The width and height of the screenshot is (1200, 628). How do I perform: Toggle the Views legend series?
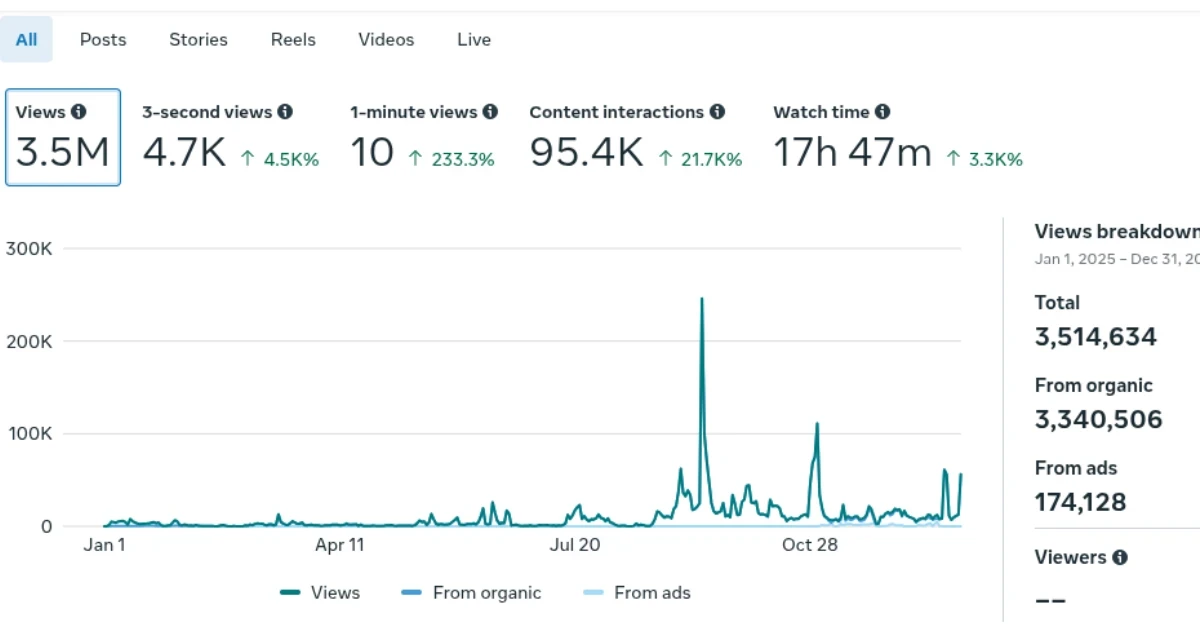(x=320, y=593)
